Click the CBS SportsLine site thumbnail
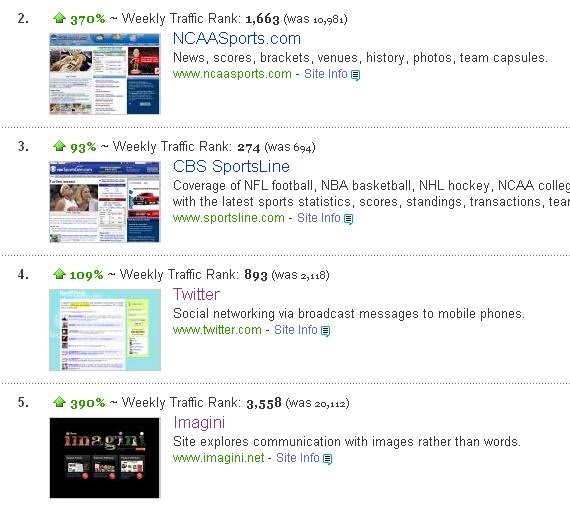Image resolution: width=570 pixels, height=508 pixels. point(105,202)
